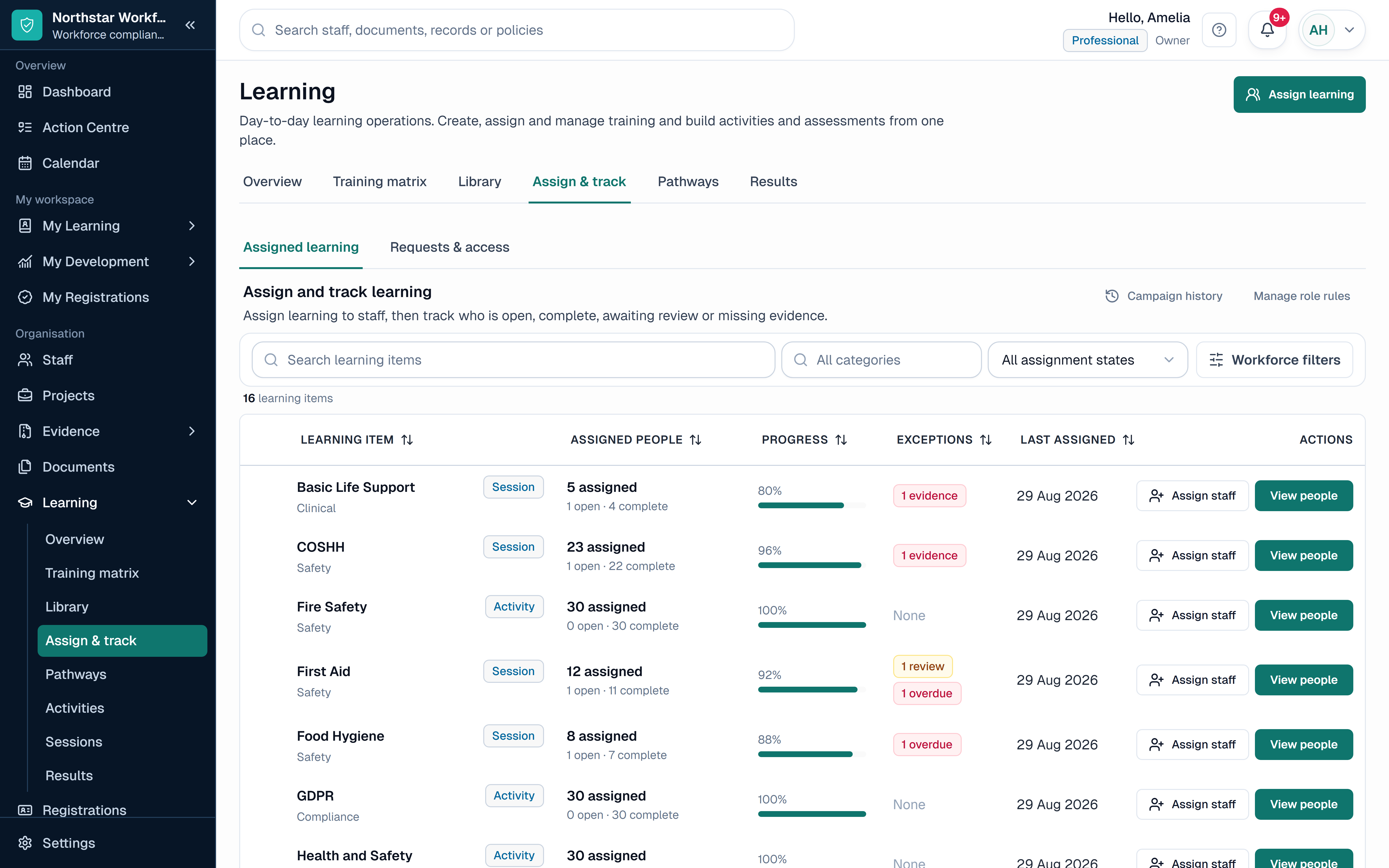Open the user account menu chevron

coord(1349,30)
